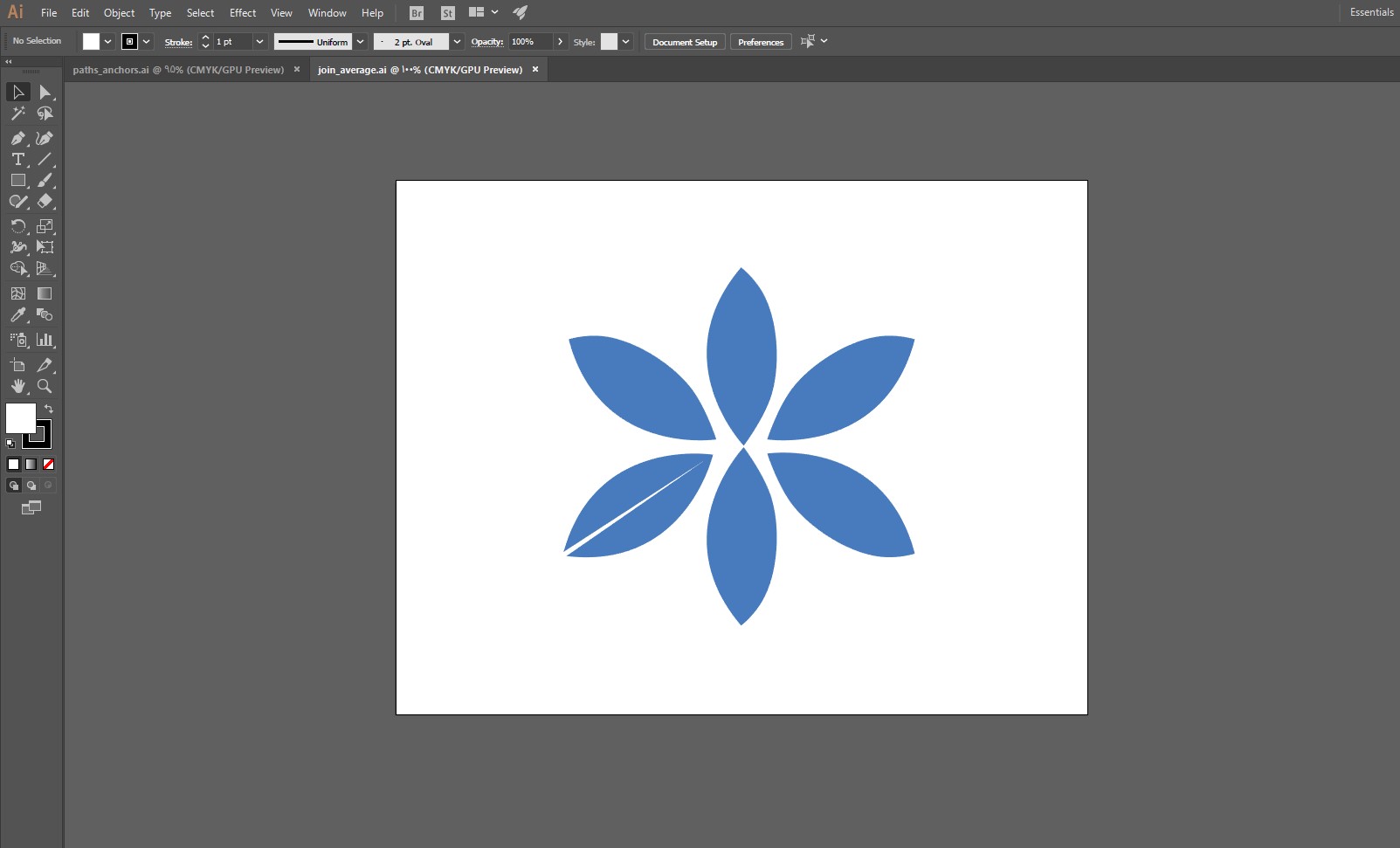
Task: Open the graphic Style dropdown
Action: [x=625, y=42]
